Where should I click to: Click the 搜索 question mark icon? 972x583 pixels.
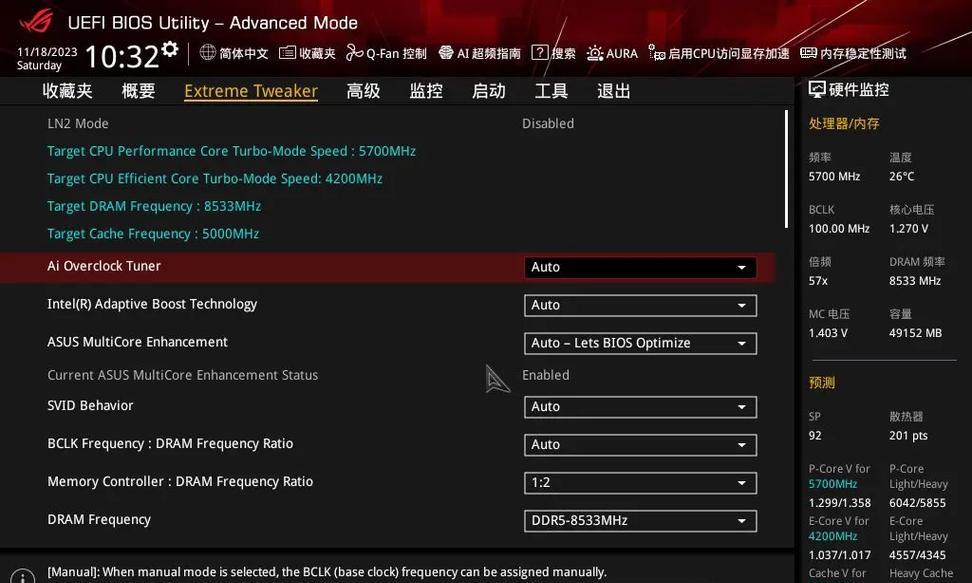[x=540, y=53]
